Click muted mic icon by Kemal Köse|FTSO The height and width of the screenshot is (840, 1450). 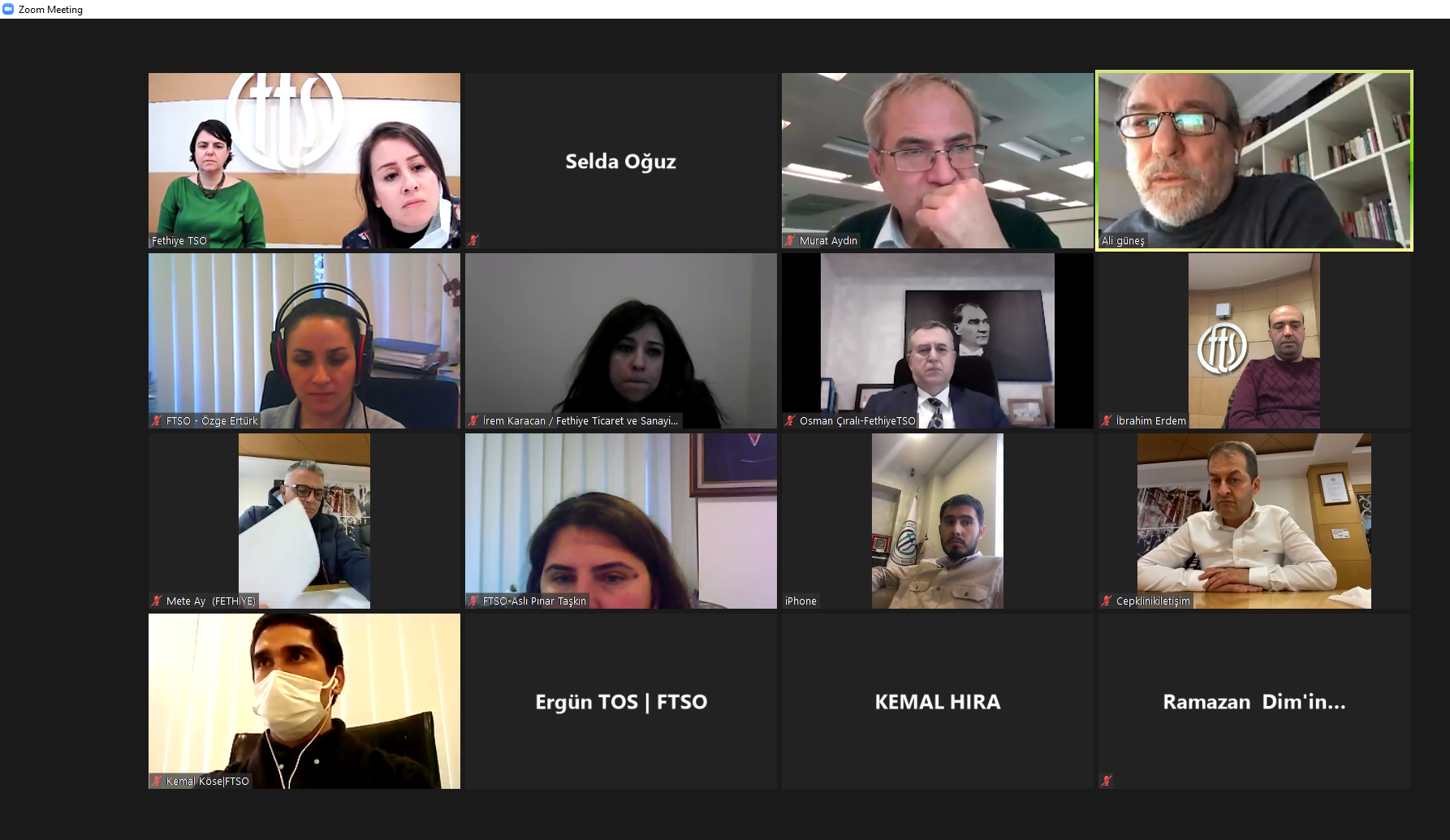point(157,781)
